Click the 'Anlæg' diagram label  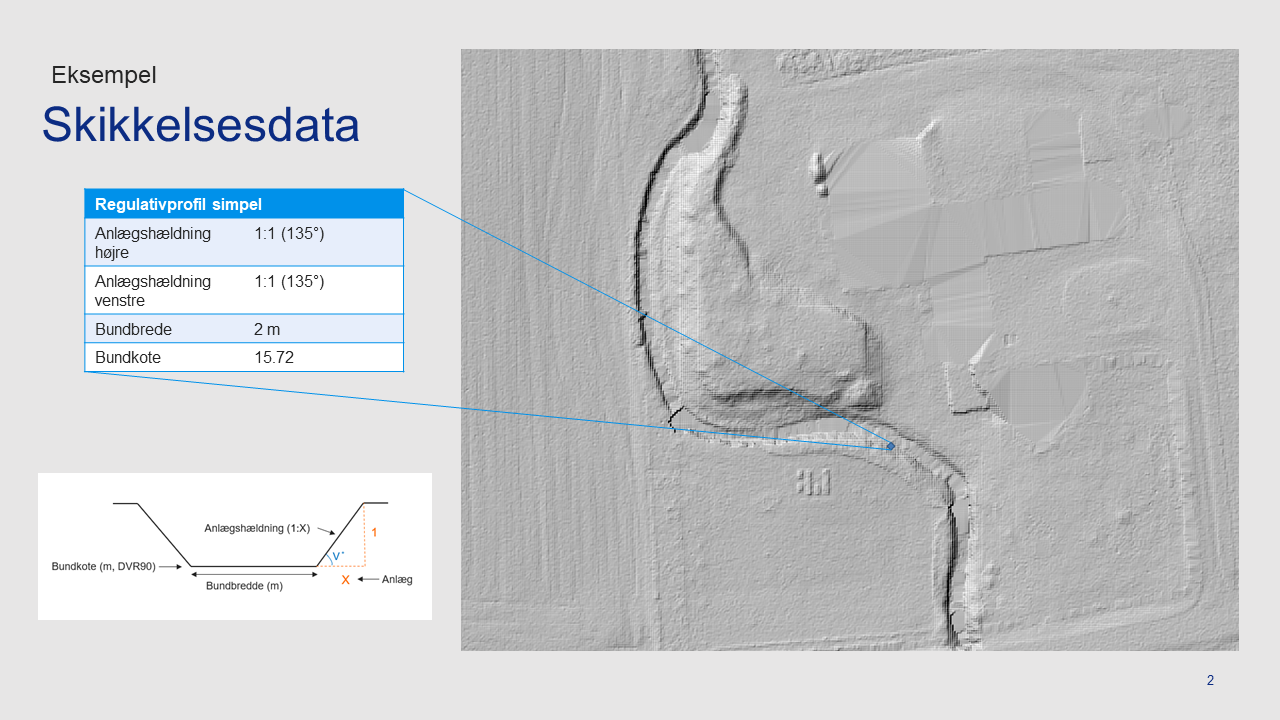(x=397, y=579)
